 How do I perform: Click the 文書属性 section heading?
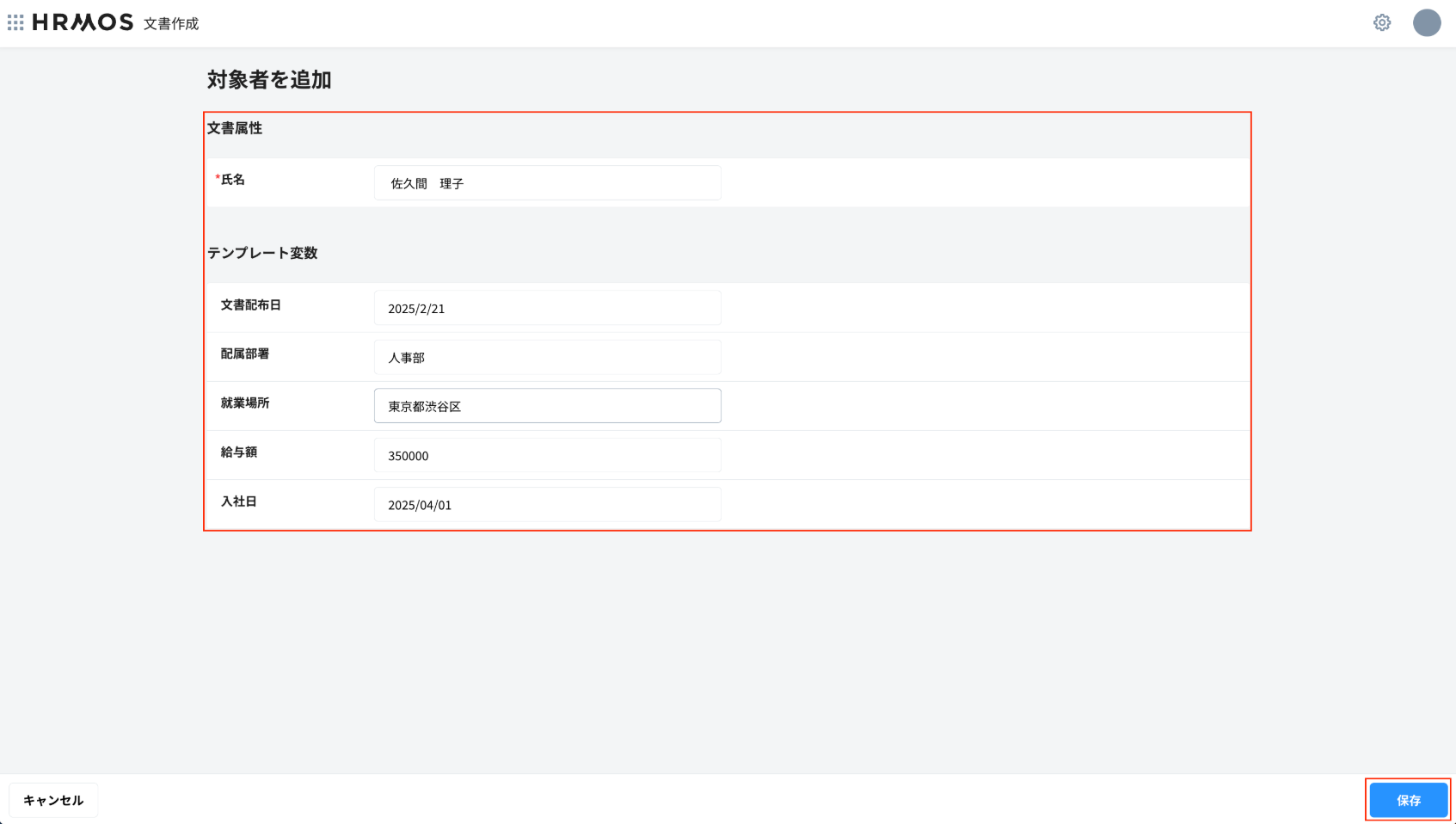235,128
